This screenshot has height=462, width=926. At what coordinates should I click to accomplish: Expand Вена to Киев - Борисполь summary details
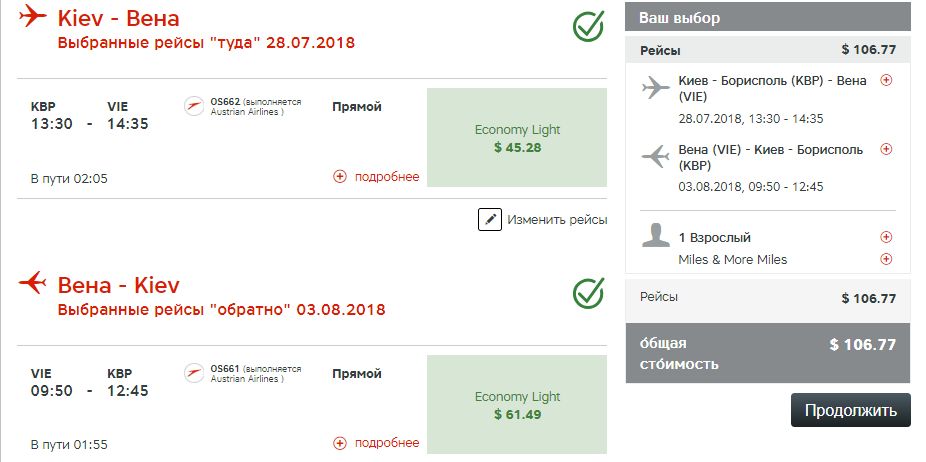pos(886,149)
